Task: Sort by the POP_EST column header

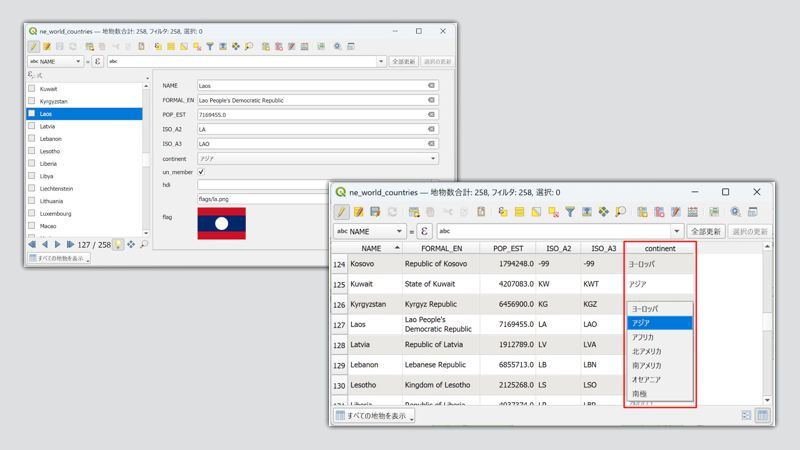Action: (508, 248)
